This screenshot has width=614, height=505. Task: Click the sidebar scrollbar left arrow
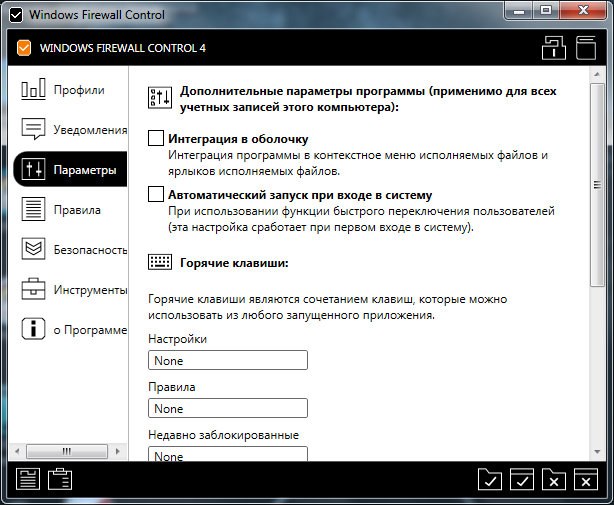[17, 451]
